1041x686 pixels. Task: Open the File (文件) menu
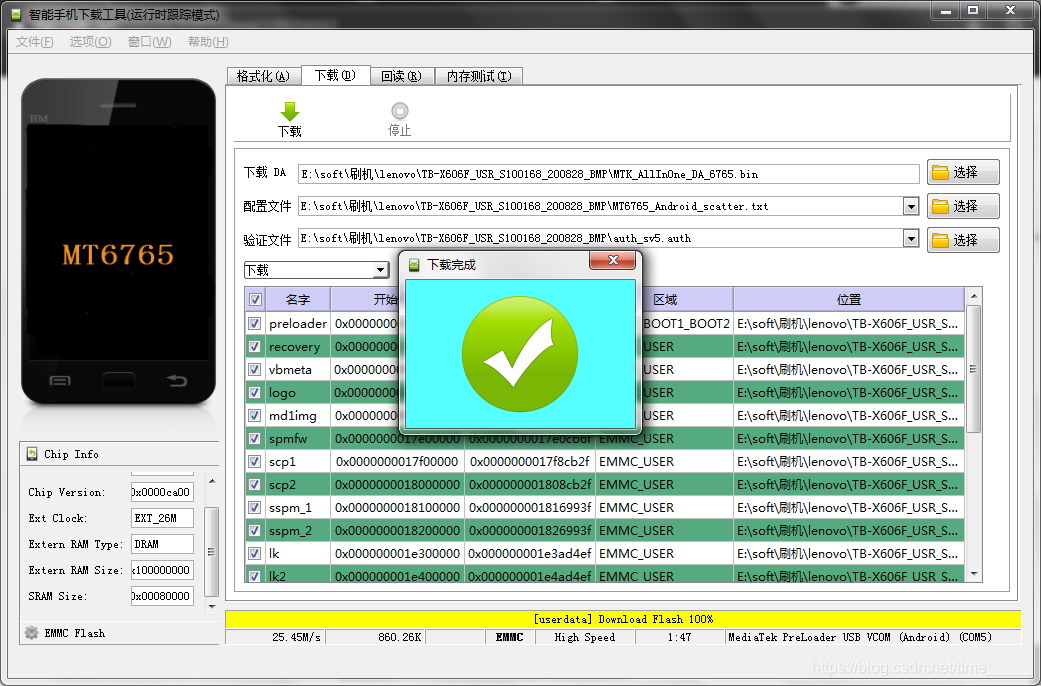click(x=35, y=42)
